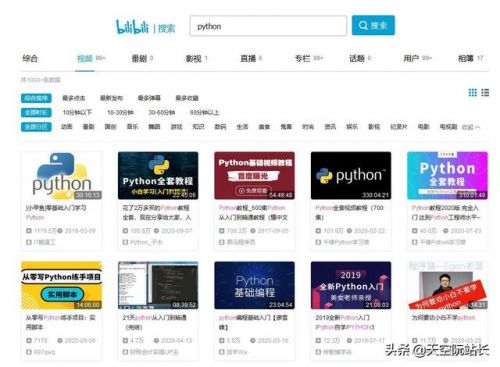Screen dimensions: 500x367
Task: Filter by the 美食 category
Action: [x=264, y=127]
